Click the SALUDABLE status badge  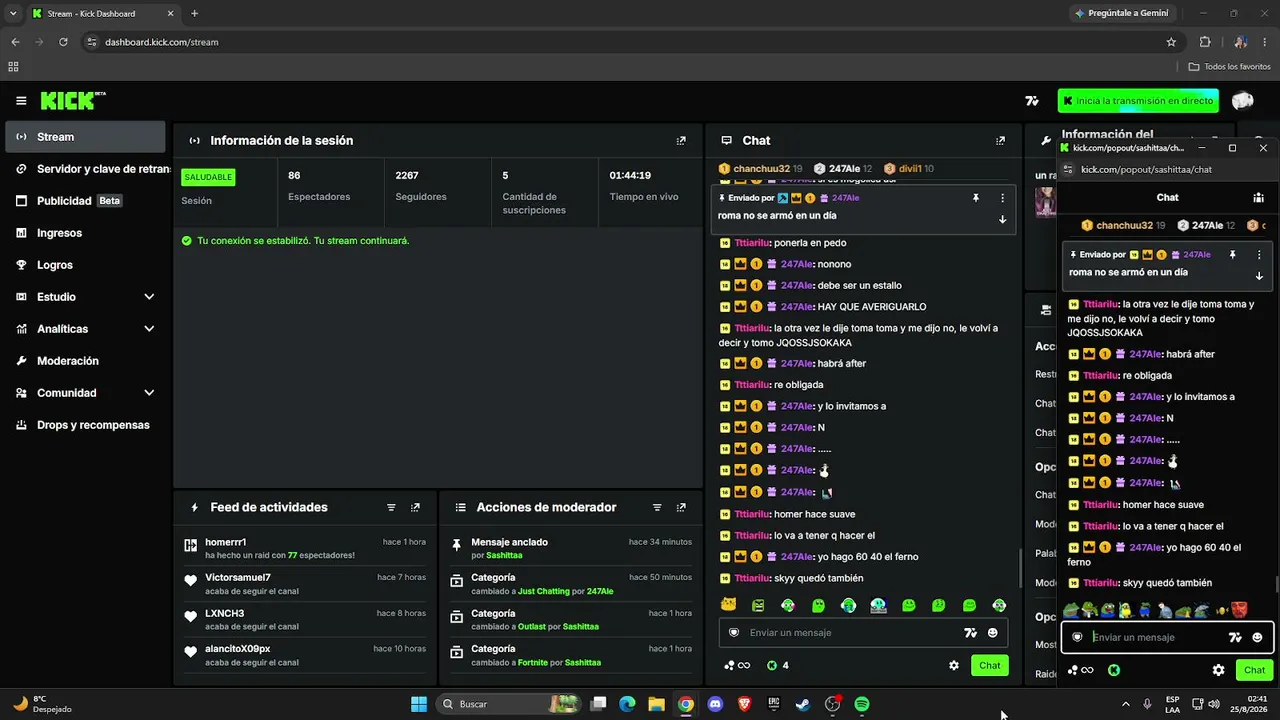point(208,177)
